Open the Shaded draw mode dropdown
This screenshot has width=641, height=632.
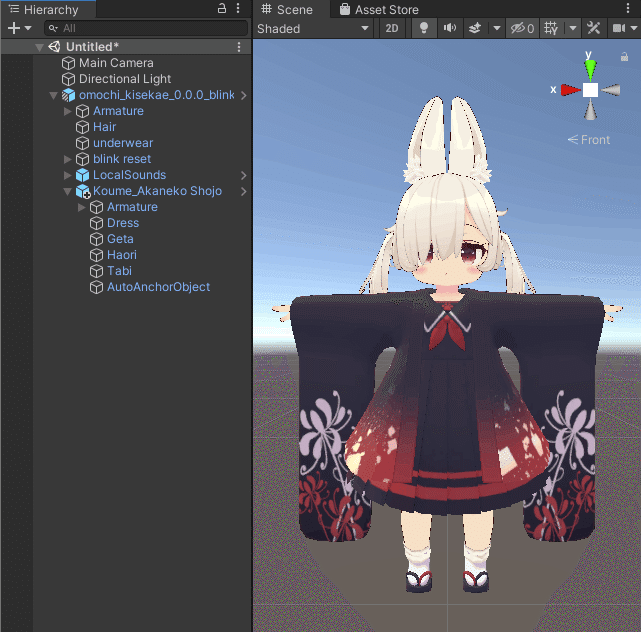click(313, 29)
